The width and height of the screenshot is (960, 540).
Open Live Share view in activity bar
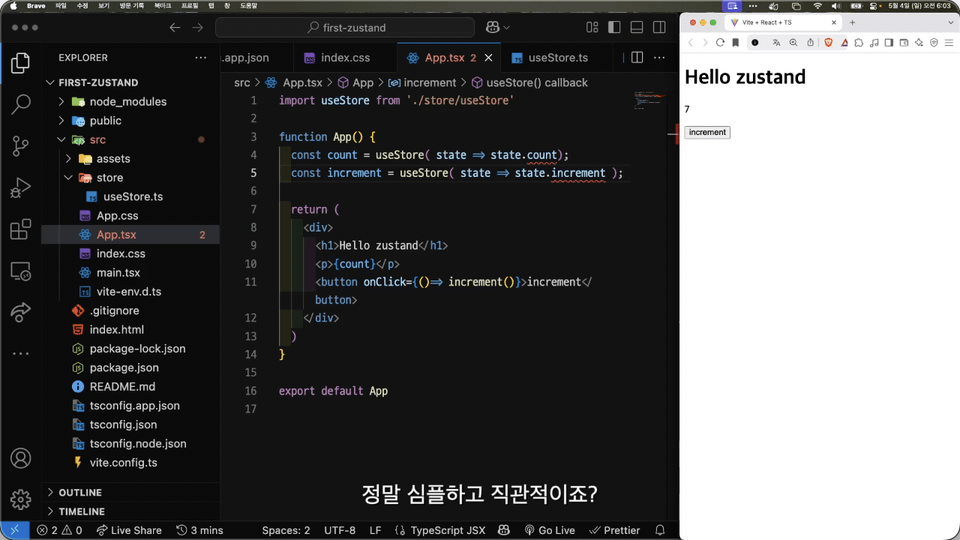20,312
